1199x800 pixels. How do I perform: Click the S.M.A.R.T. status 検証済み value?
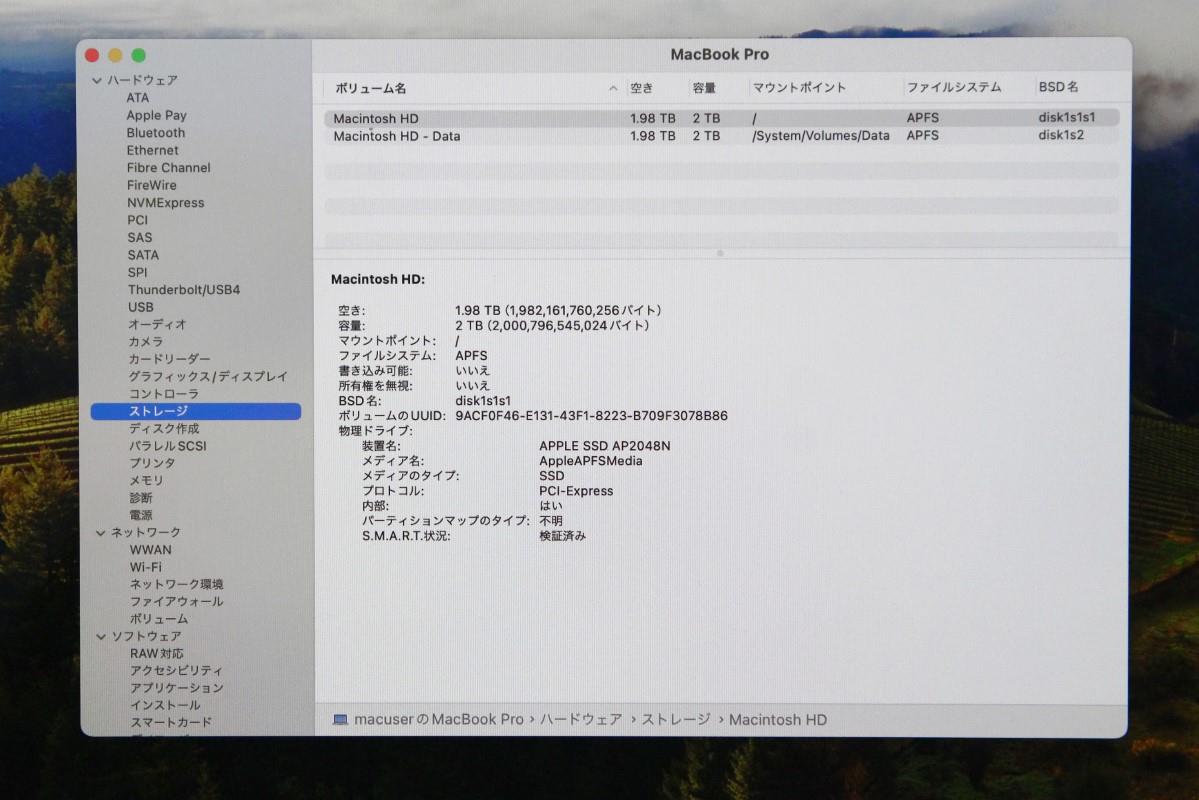(562, 536)
